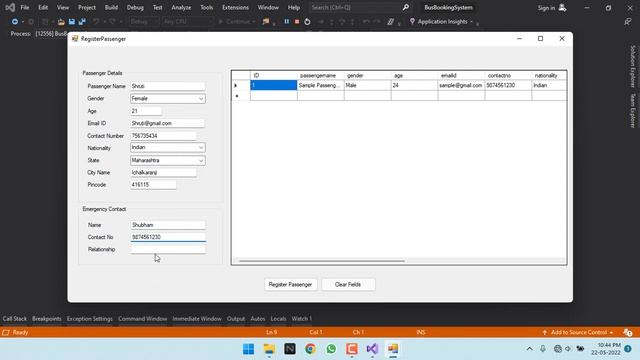Click the empty Relationship text field

coord(168,249)
